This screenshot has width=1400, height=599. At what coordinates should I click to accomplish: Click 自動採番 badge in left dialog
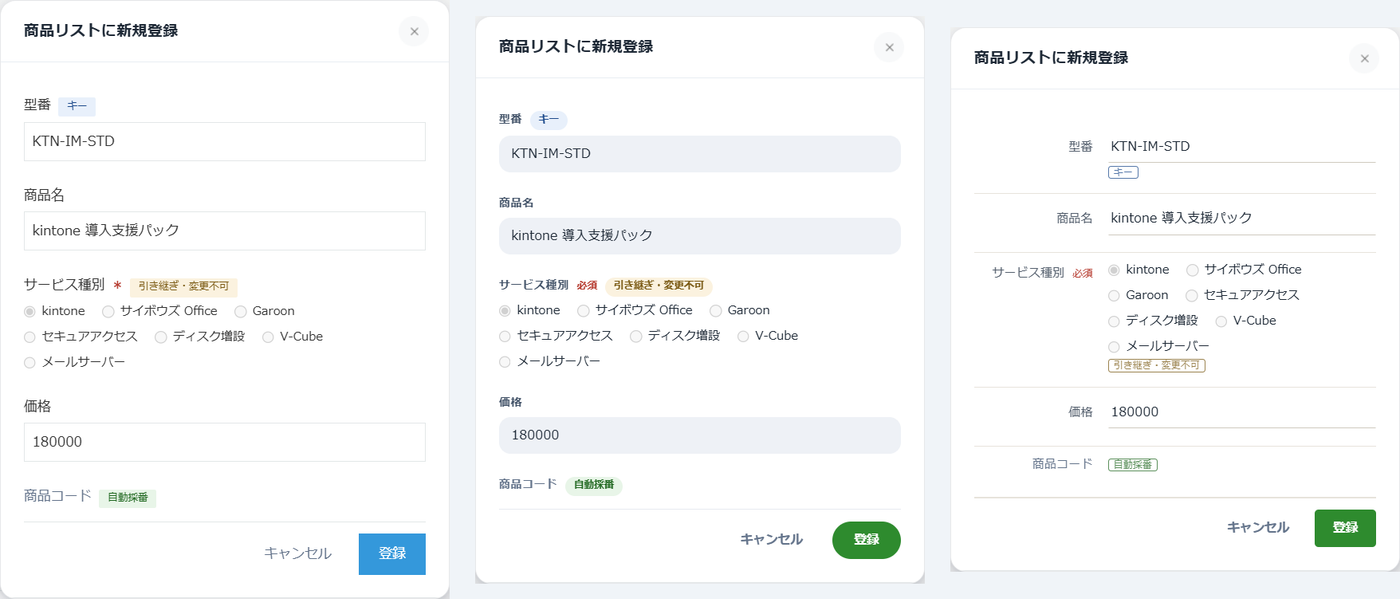(x=128, y=498)
